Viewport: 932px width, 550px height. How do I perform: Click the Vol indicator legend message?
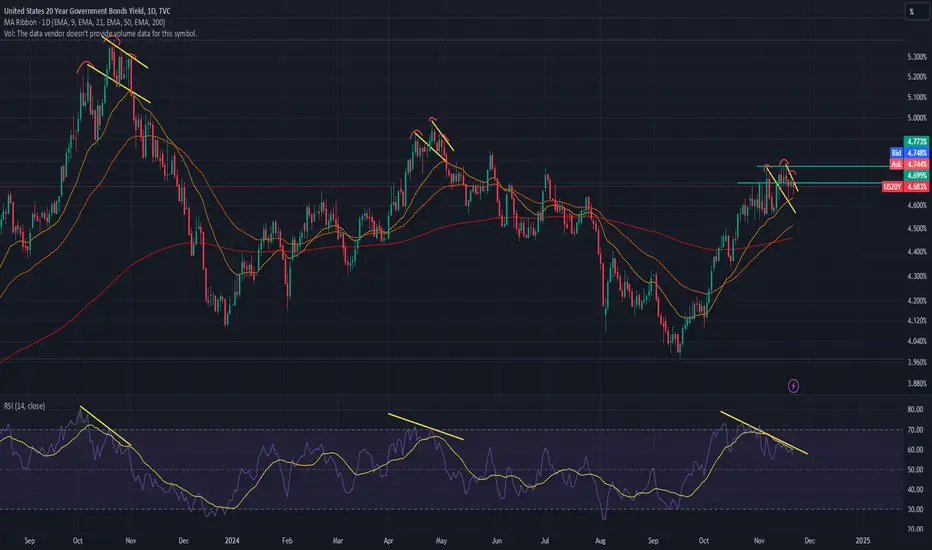100,33
